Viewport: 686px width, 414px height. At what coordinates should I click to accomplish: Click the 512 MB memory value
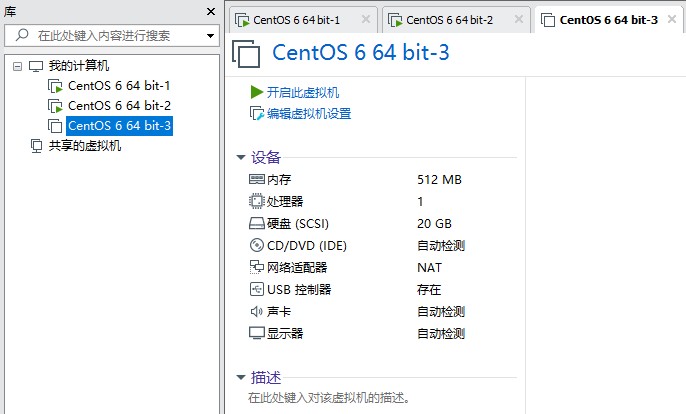439,180
